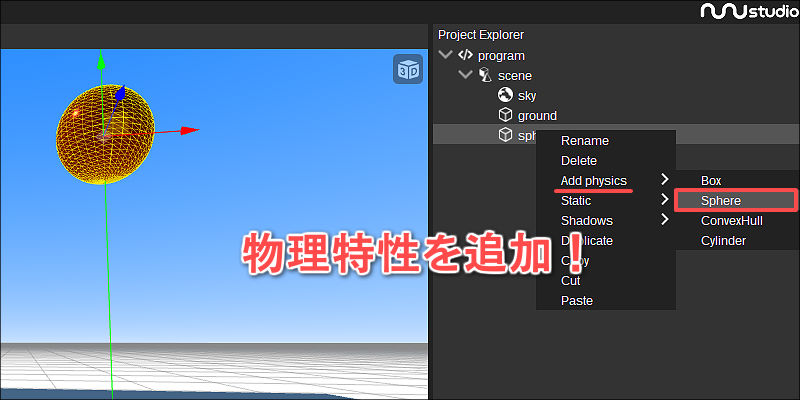Image resolution: width=800 pixels, height=400 pixels.
Task: Toggle the 3D view mode icon
Action: pos(408,69)
